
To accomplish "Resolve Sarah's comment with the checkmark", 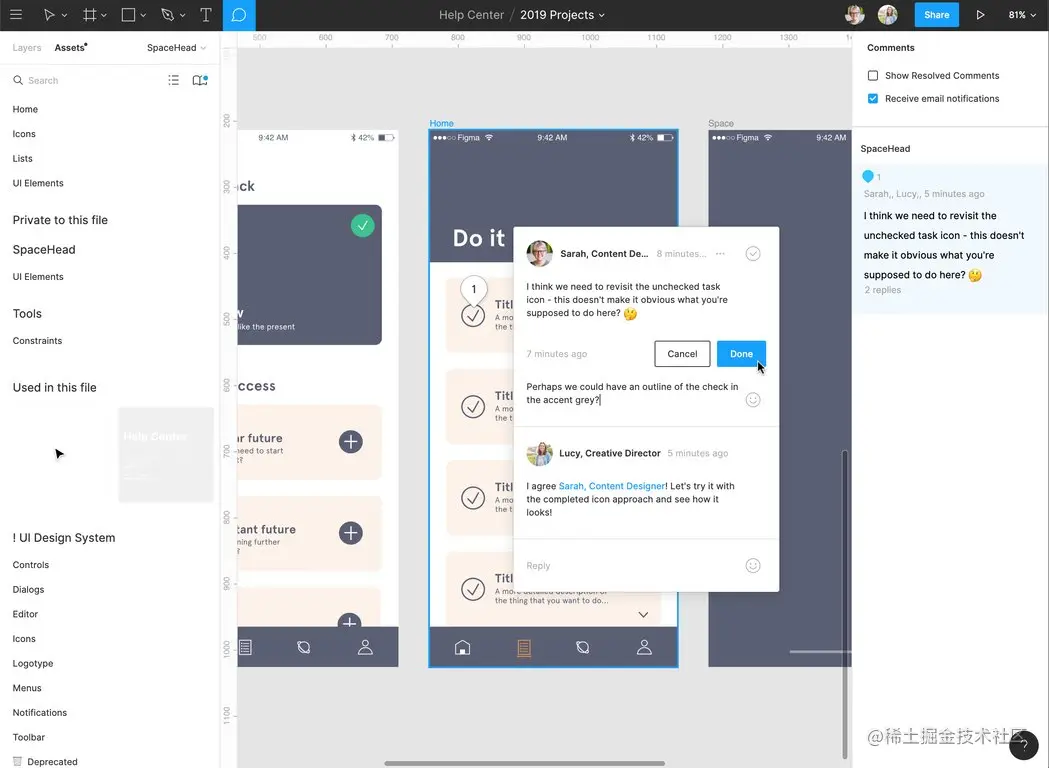I will coord(753,254).
